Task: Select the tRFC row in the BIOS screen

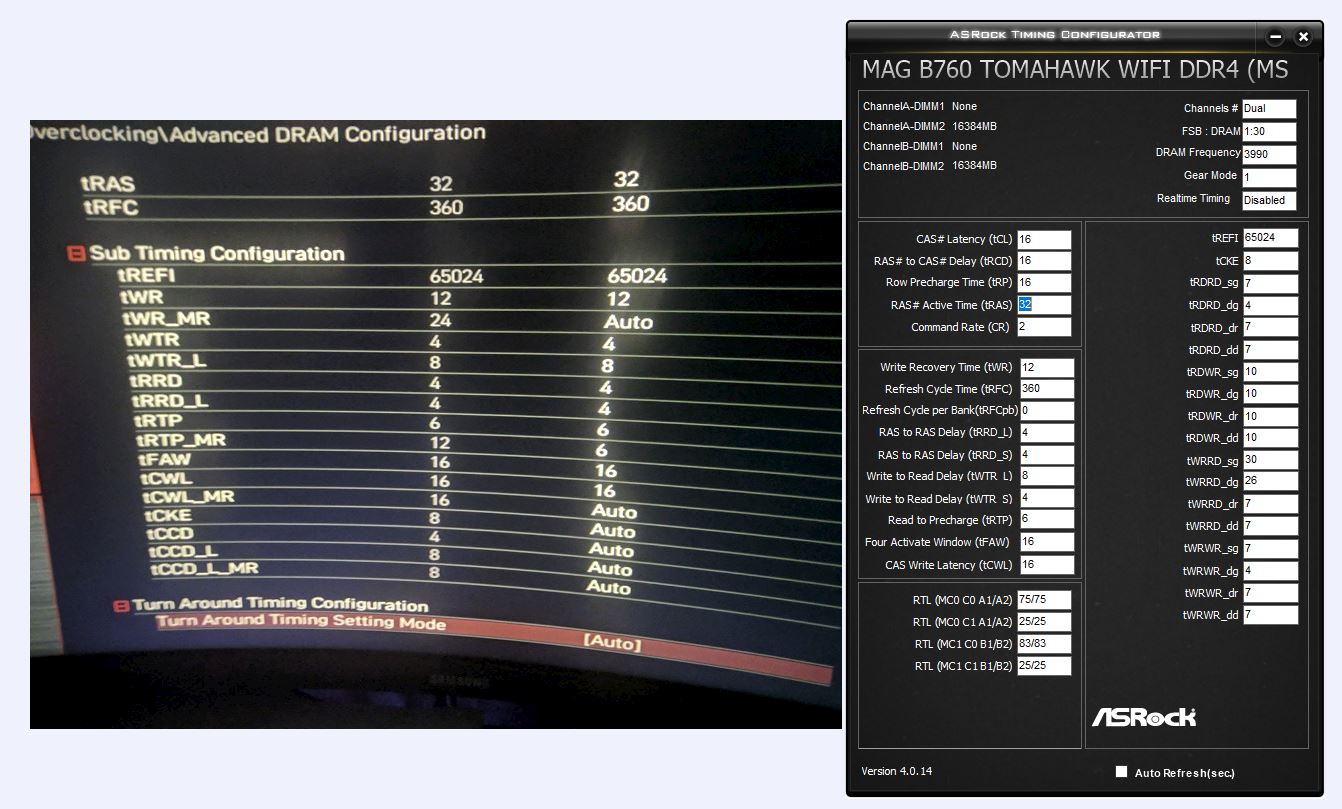Action: 460,207
